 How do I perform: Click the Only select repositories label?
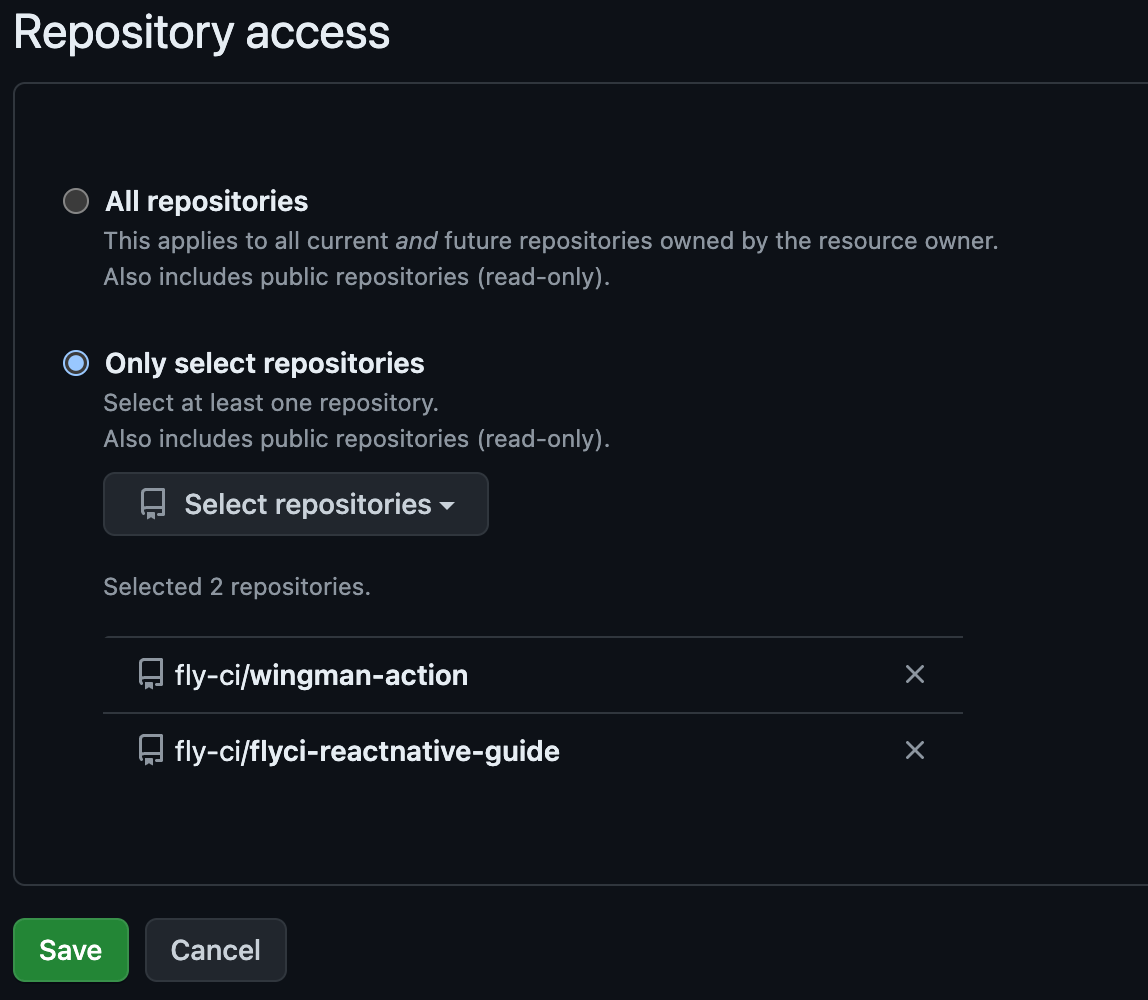265,363
